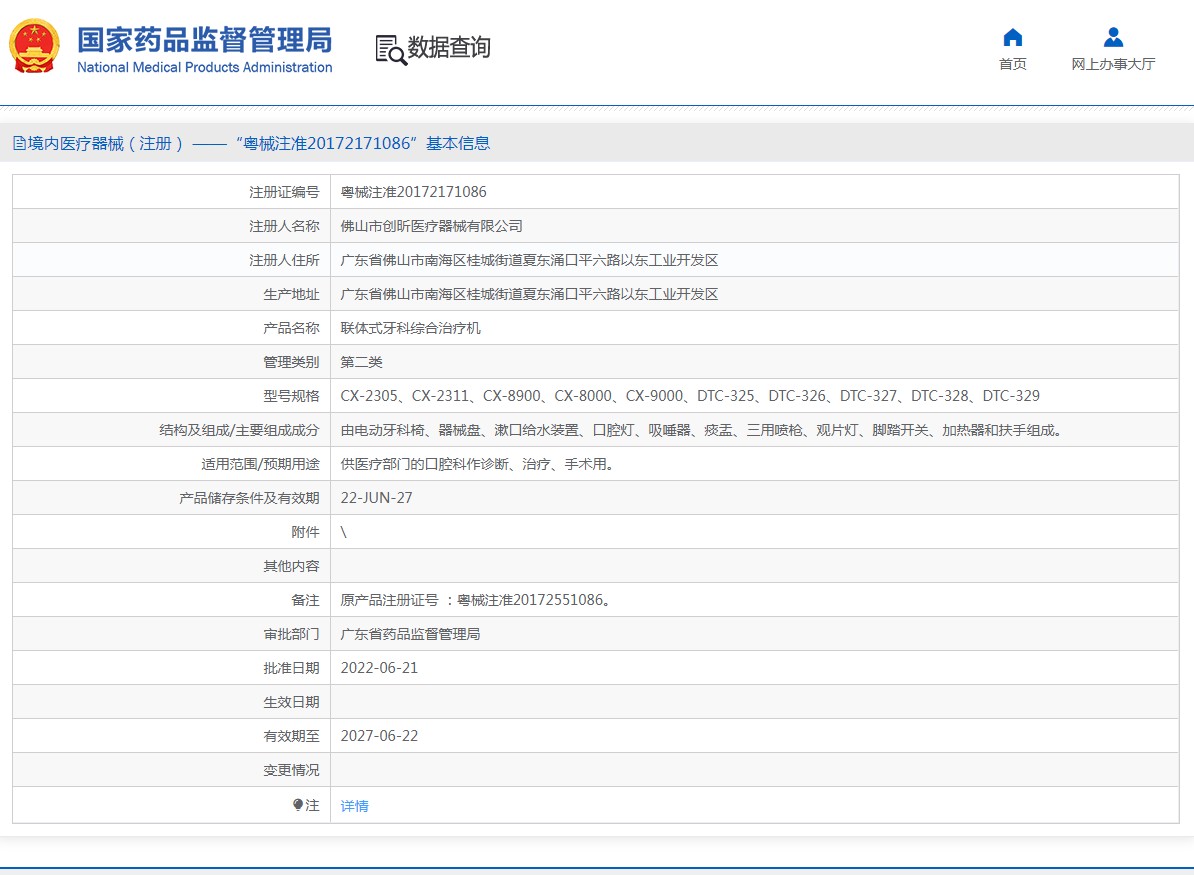
Task: Click the 变更情况 row label
Action: [291, 770]
